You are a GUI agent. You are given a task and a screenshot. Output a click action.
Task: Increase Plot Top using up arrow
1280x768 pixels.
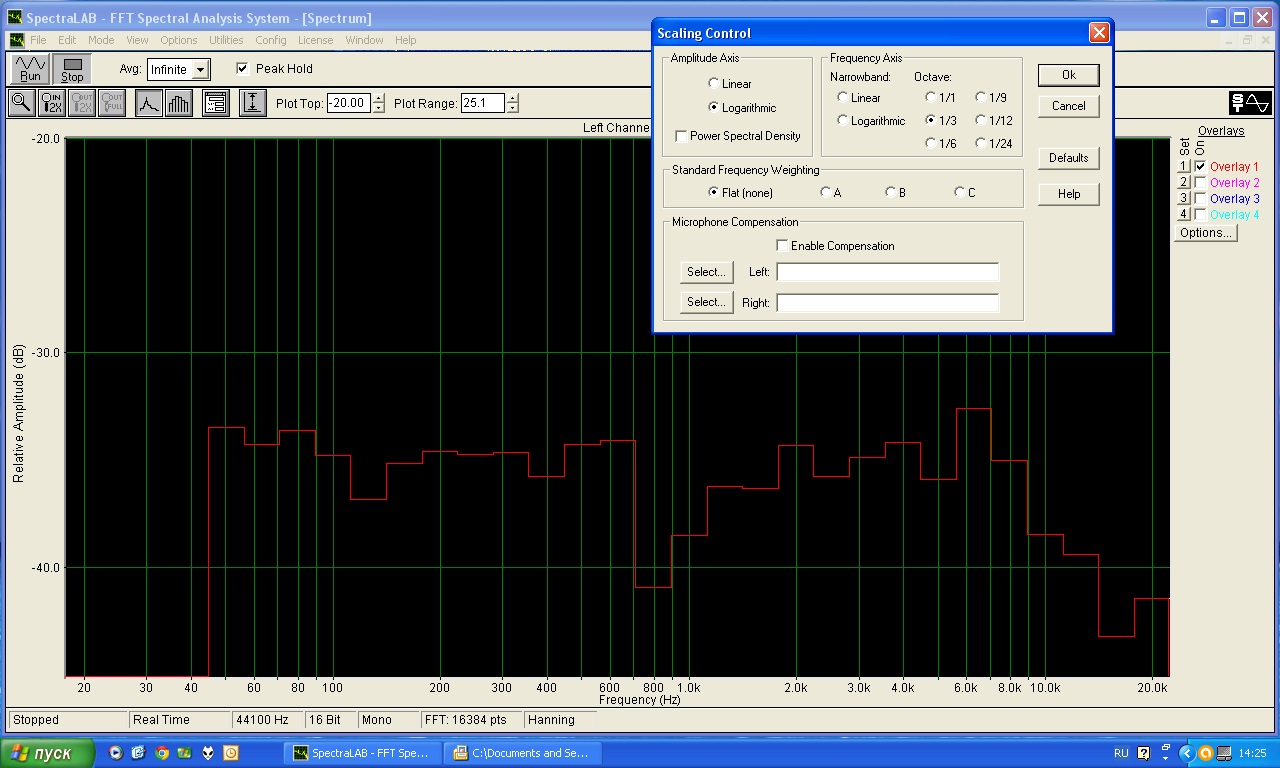coord(378,98)
